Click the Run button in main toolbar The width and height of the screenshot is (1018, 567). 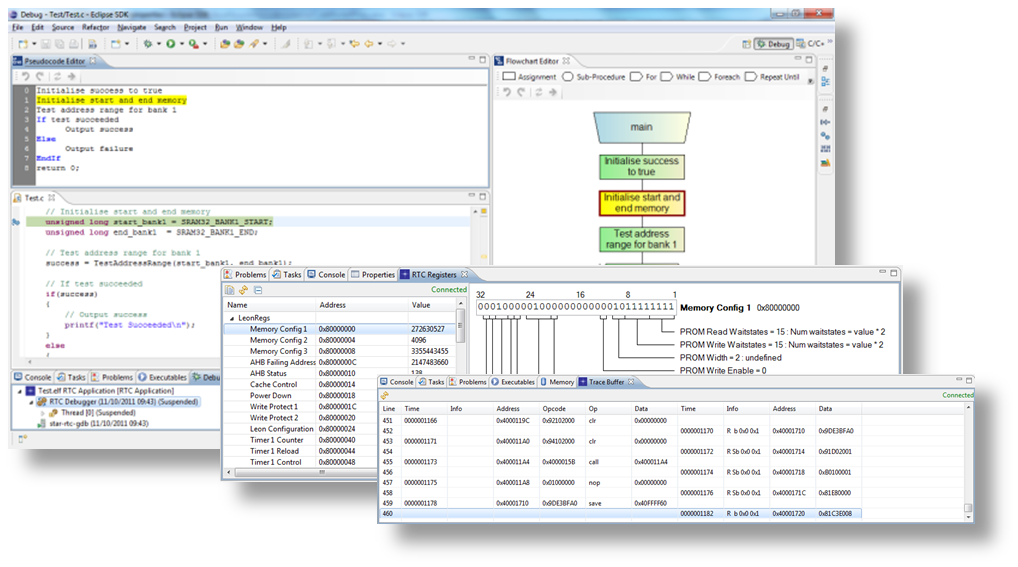[x=170, y=44]
